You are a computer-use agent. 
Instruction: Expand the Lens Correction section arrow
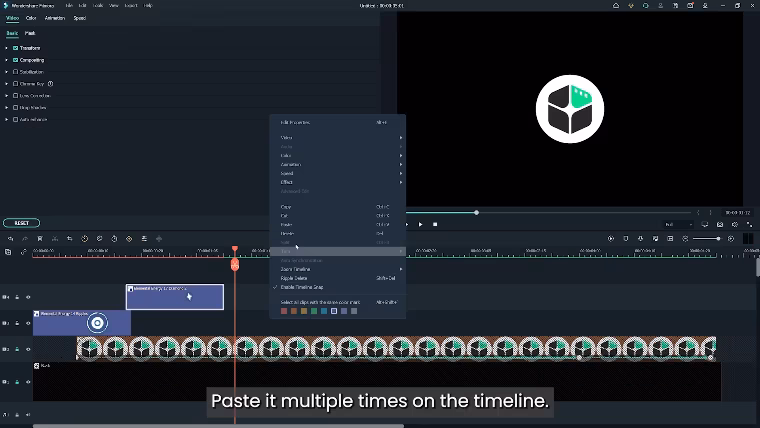[6, 95]
